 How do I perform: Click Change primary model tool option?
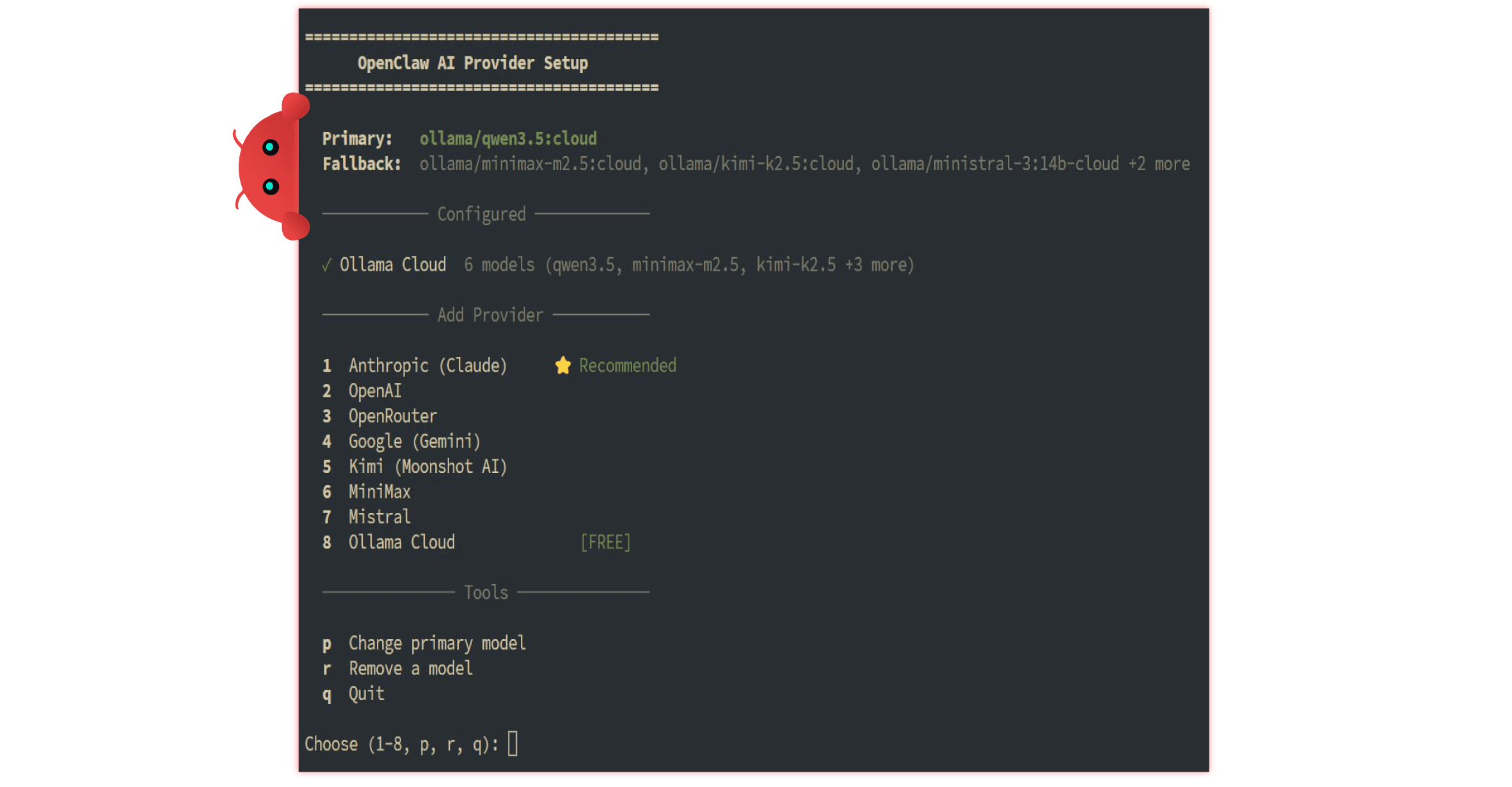[x=437, y=643]
